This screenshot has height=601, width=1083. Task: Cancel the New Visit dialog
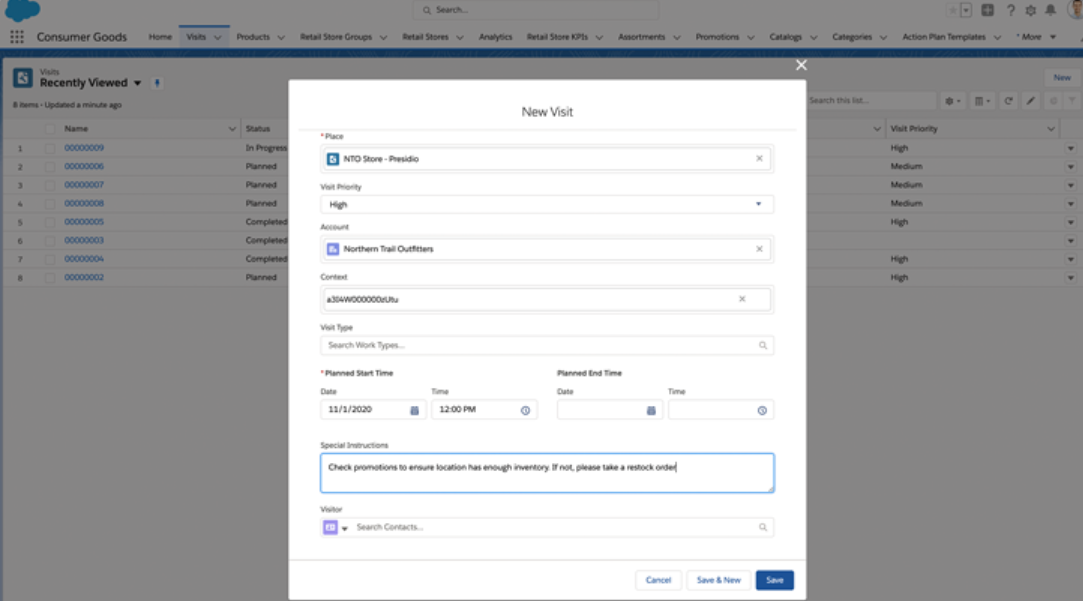click(658, 580)
